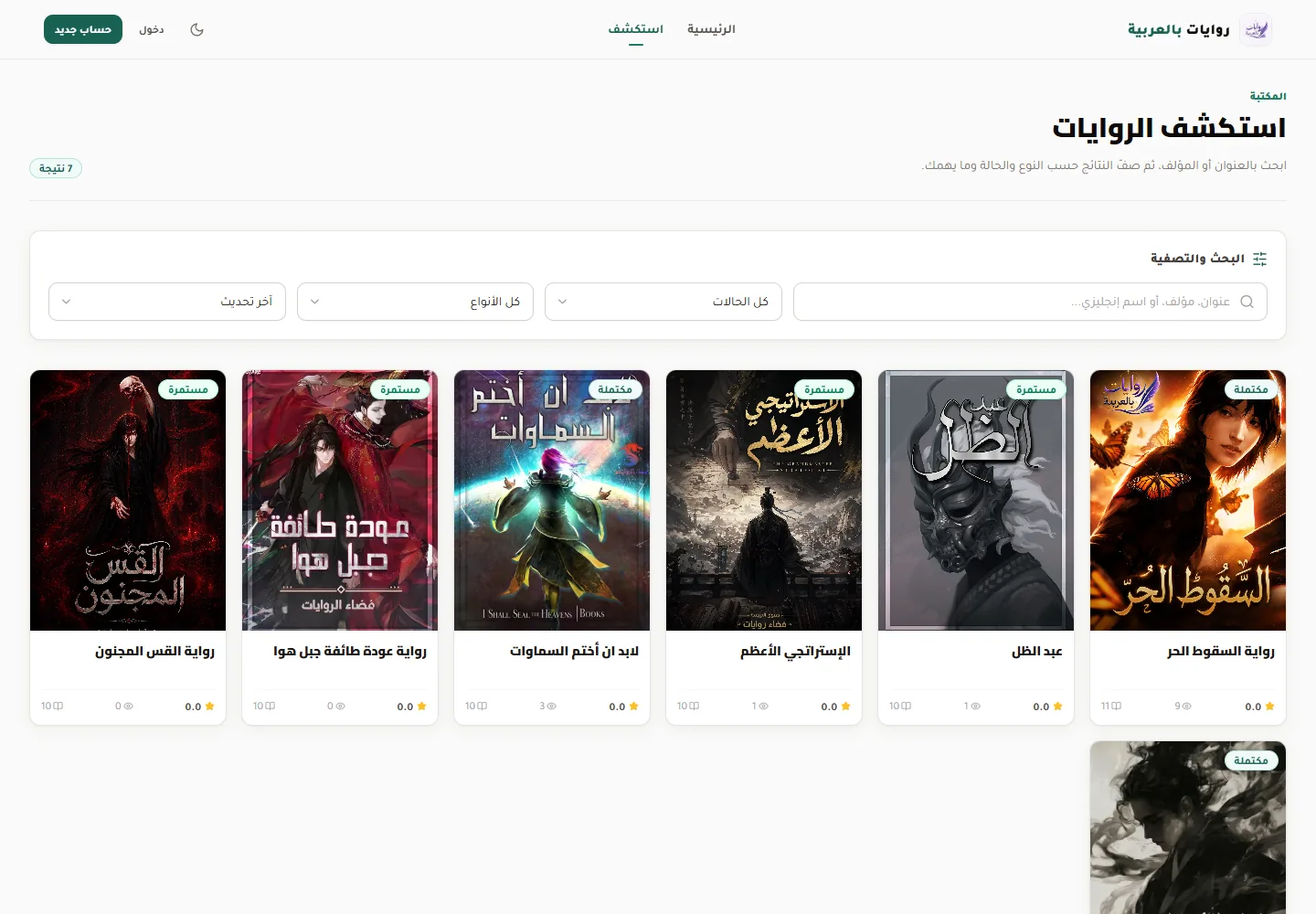Click star rating icon on الإستراتجي الأعظم card
Viewport: 1316px width, 914px height.
[845, 707]
